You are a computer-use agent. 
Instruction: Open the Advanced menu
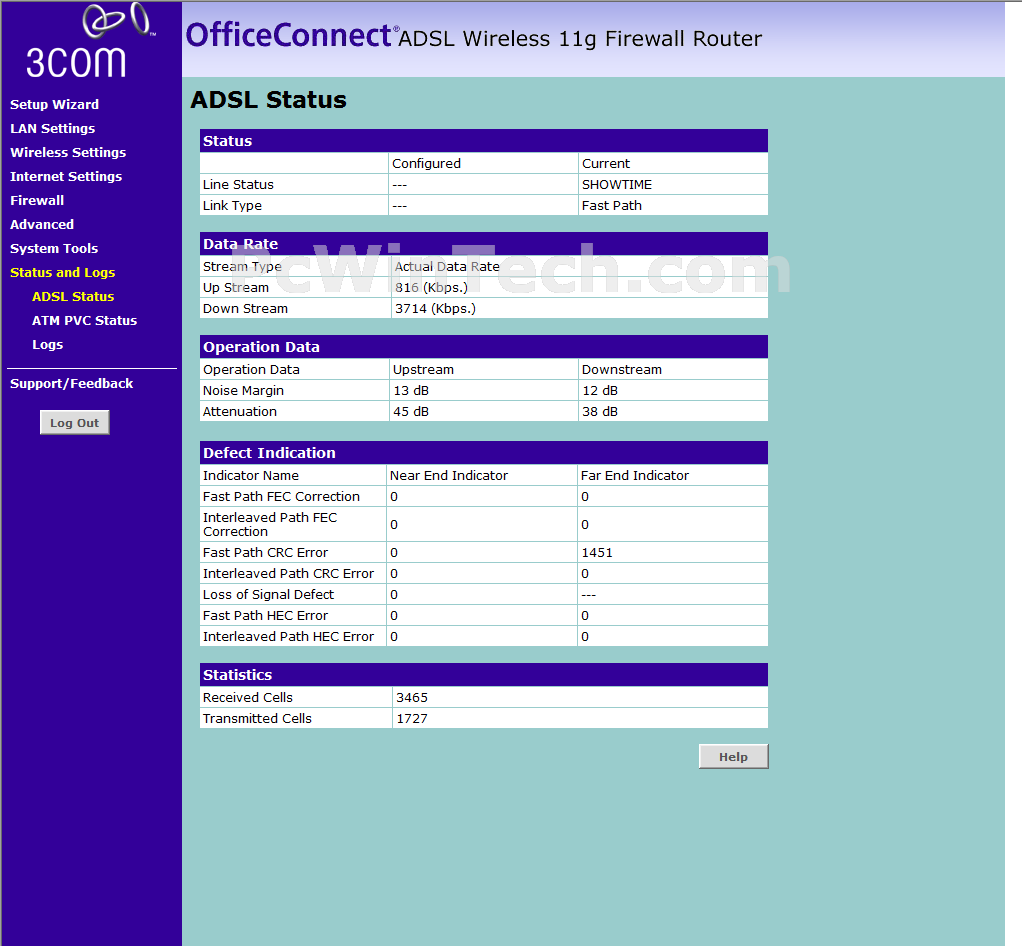(42, 224)
